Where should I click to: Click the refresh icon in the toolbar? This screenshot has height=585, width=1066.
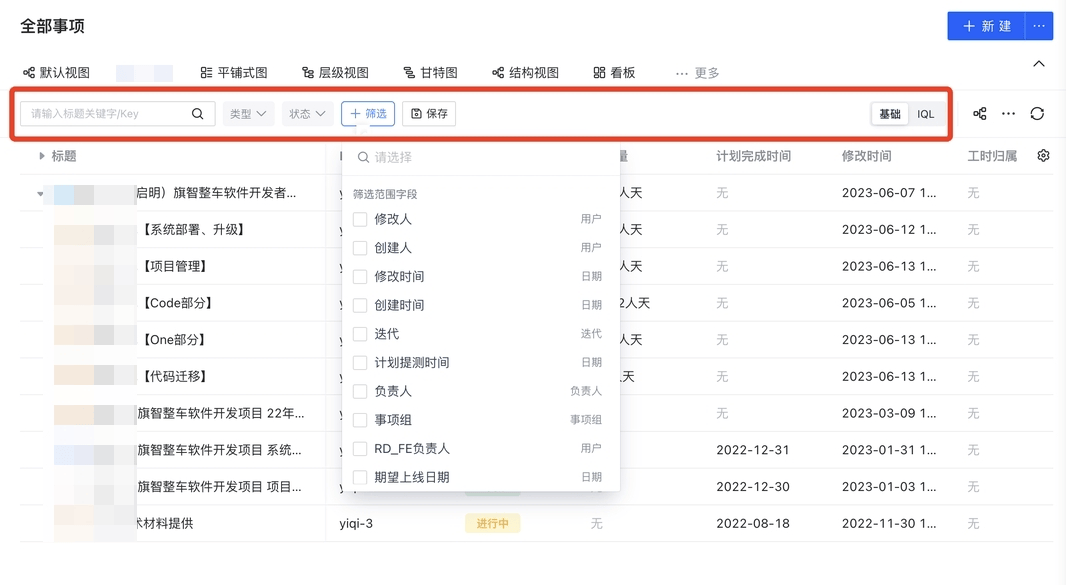[x=1037, y=114]
